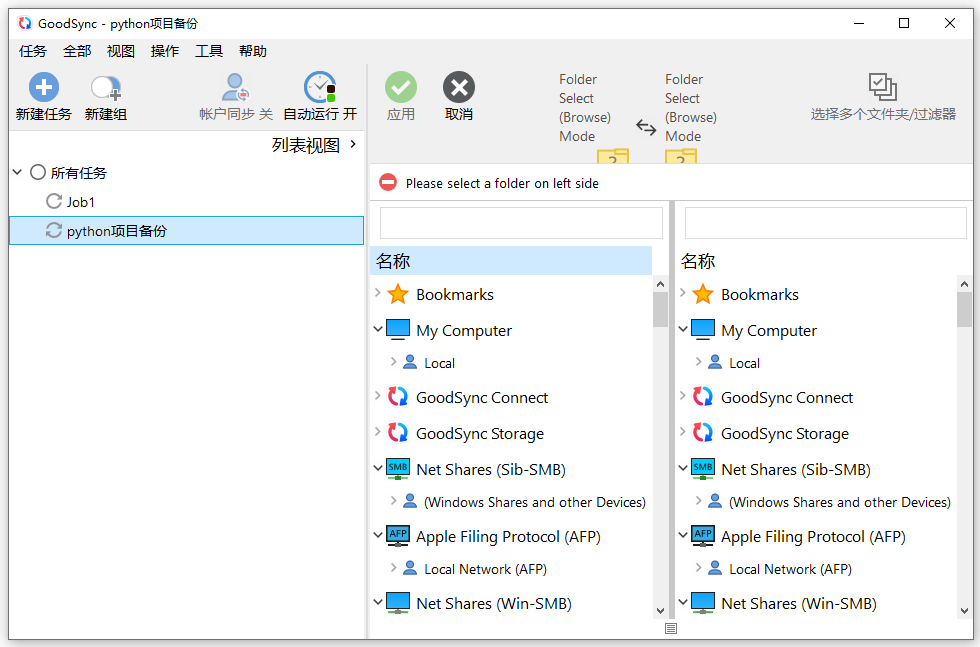Click left pane 名称 column header

coord(511,261)
